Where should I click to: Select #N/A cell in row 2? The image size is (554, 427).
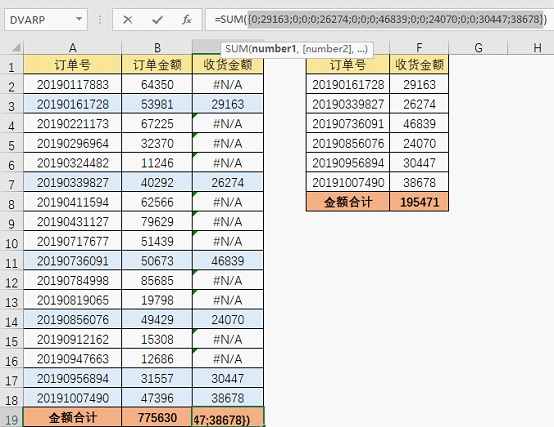pyautogui.click(x=228, y=84)
